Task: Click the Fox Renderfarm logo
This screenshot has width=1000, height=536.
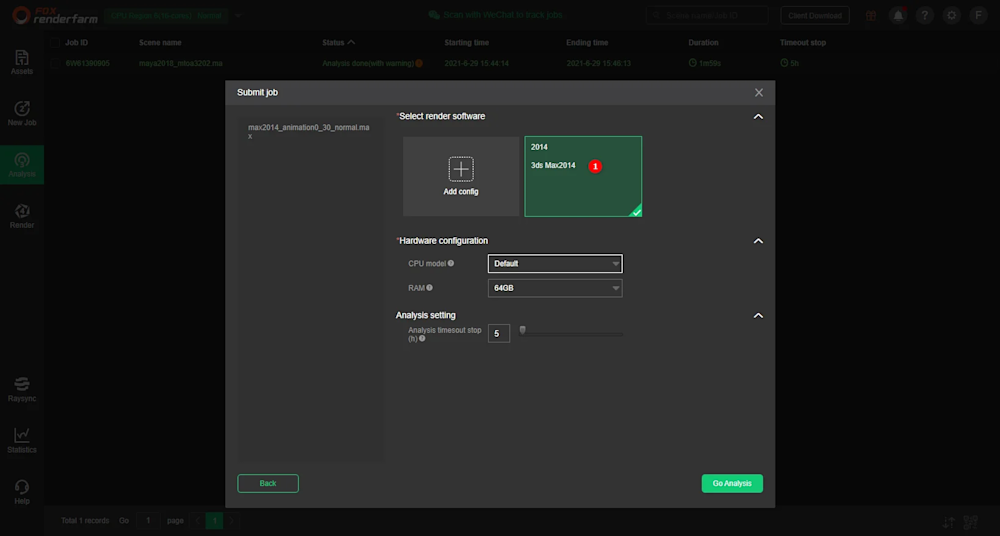Action: coord(55,15)
